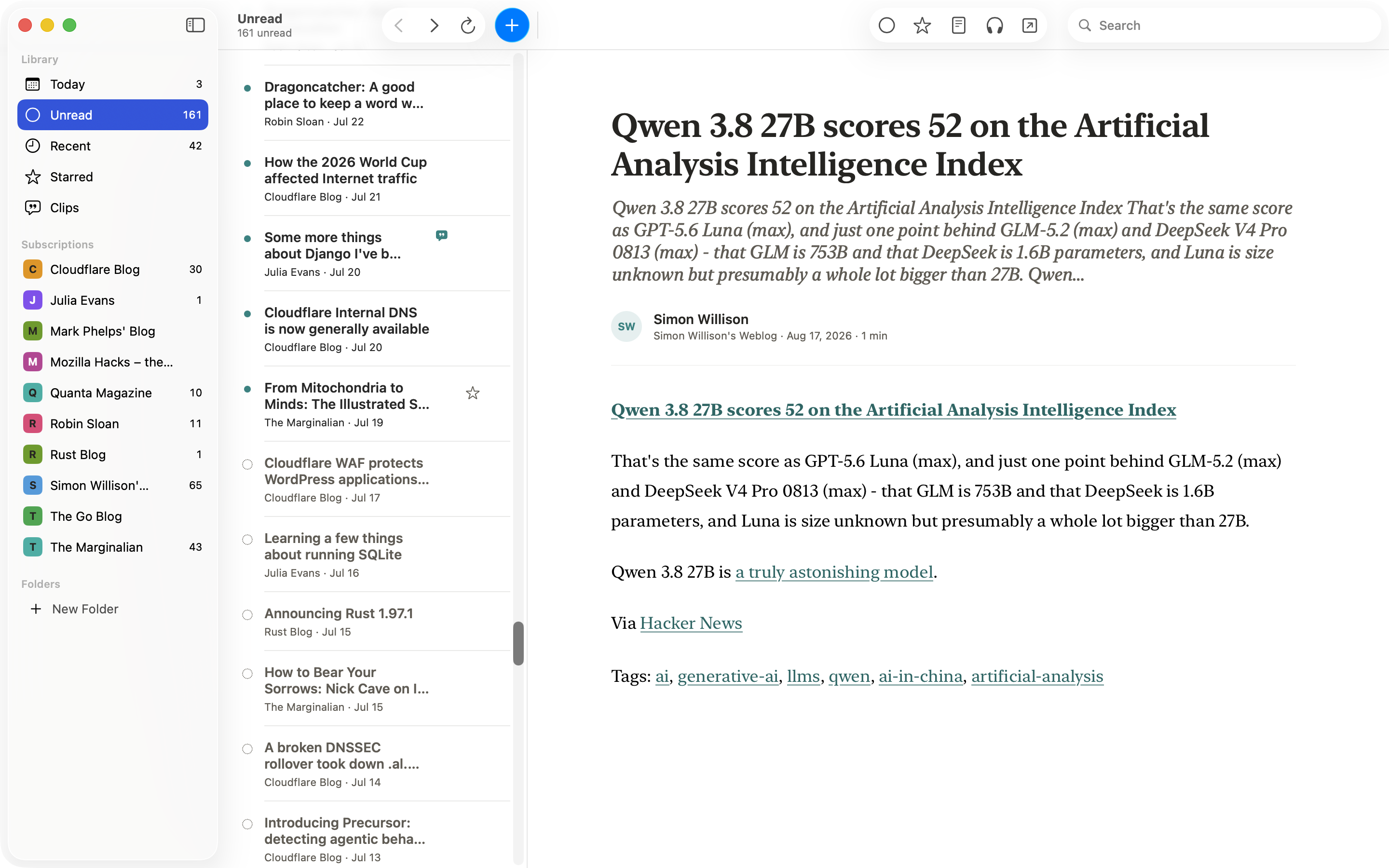
Task: Click the article list scrollbar thumb
Action: pos(518,643)
